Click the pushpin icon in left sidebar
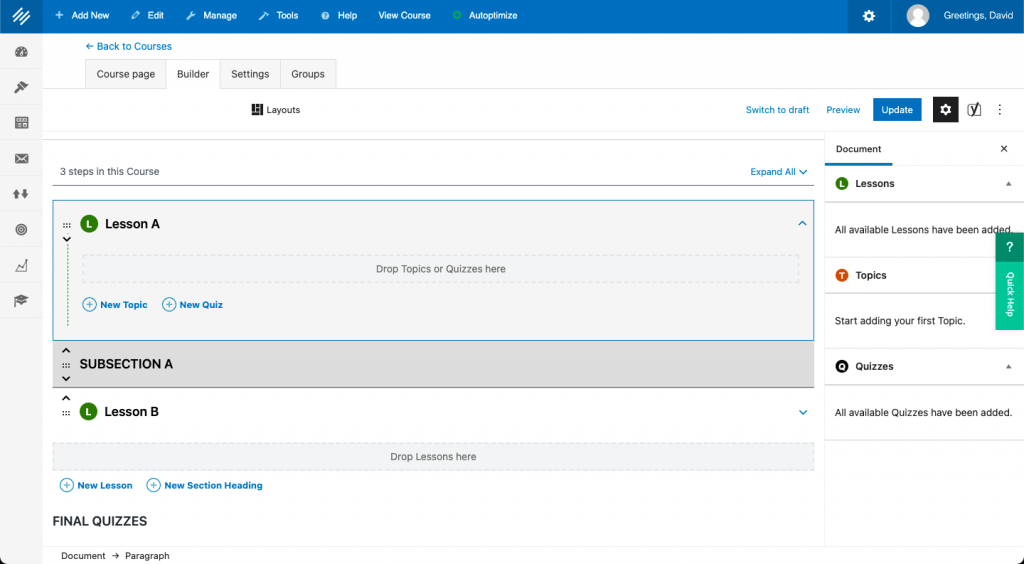Screen dimensions: 1024x564 (x=21, y=87)
